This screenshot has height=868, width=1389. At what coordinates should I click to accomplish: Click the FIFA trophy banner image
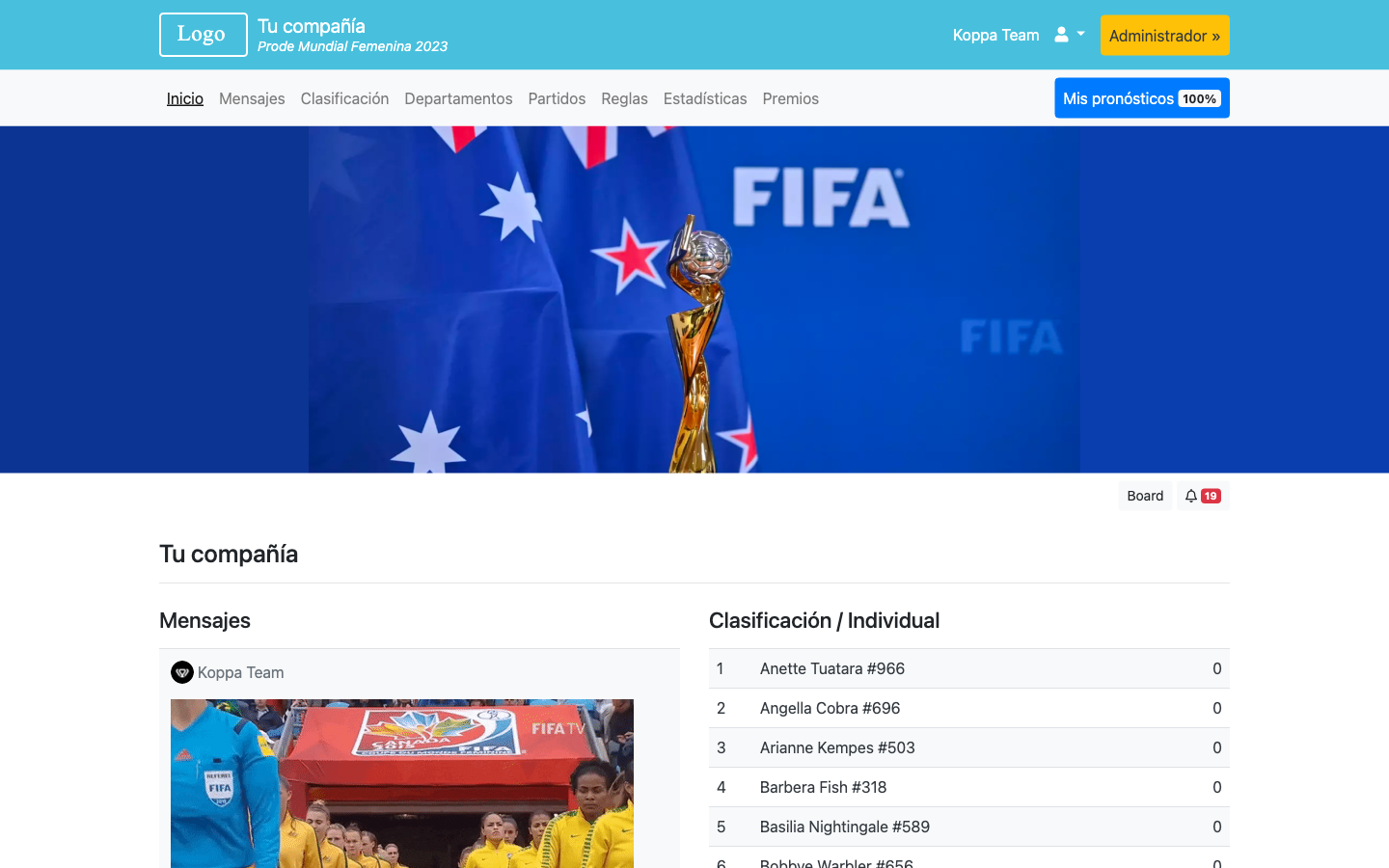[x=694, y=300]
